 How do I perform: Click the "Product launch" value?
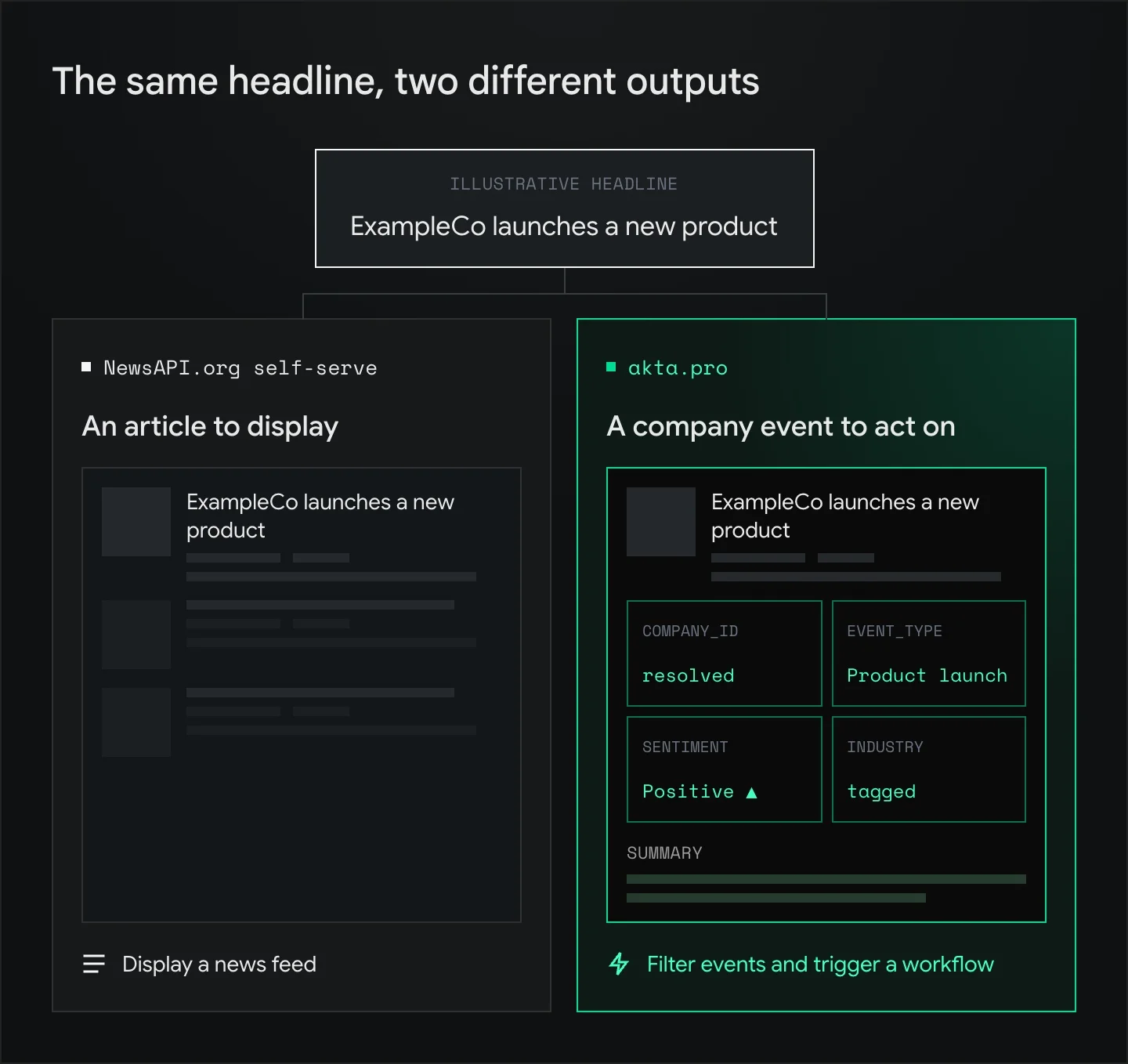point(927,675)
